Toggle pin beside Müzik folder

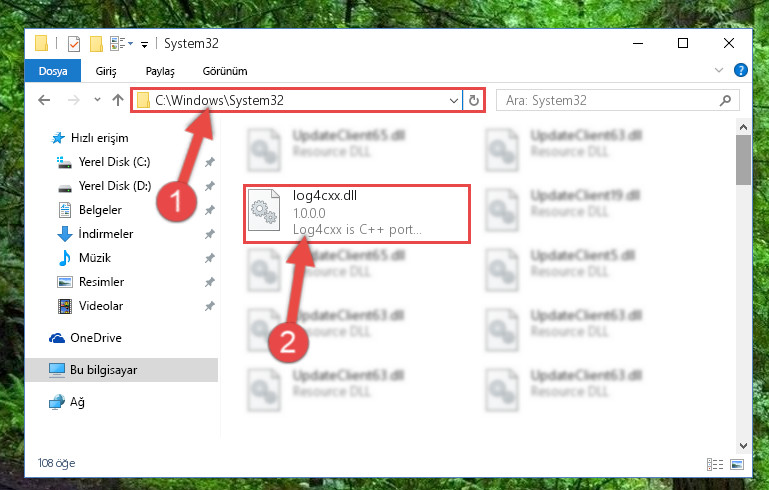pyautogui.click(x=209, y=258)
